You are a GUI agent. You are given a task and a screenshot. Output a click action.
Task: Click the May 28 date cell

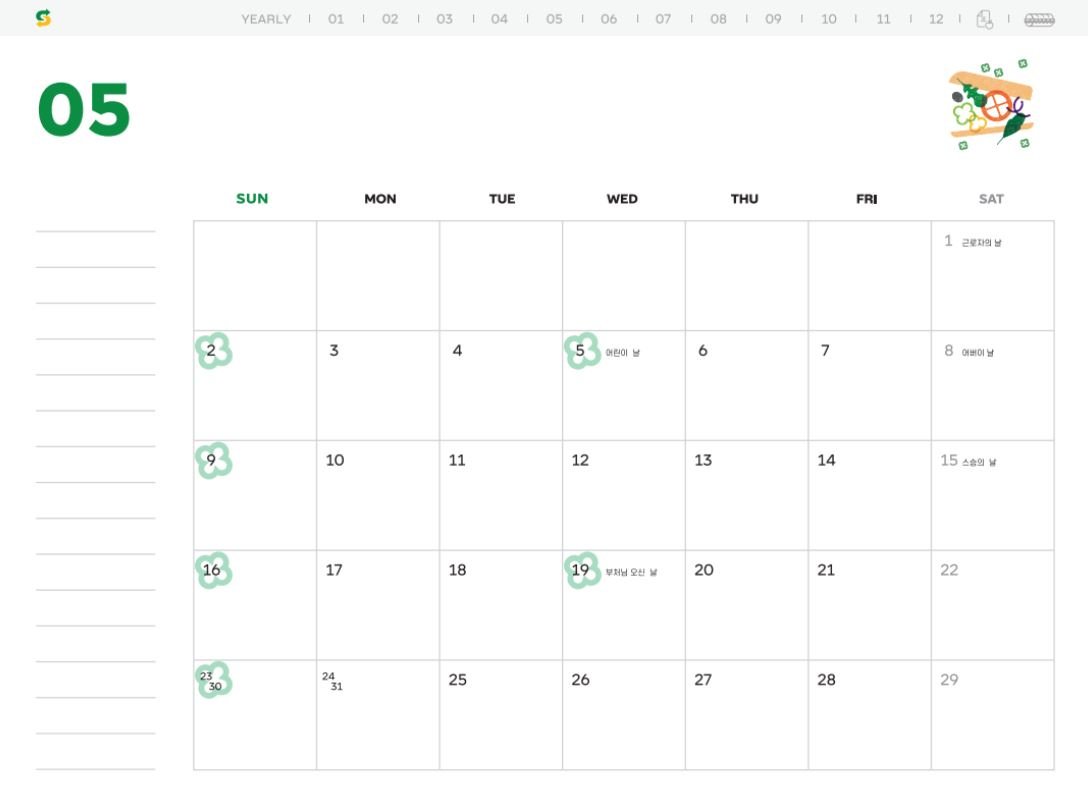point(869,714)
